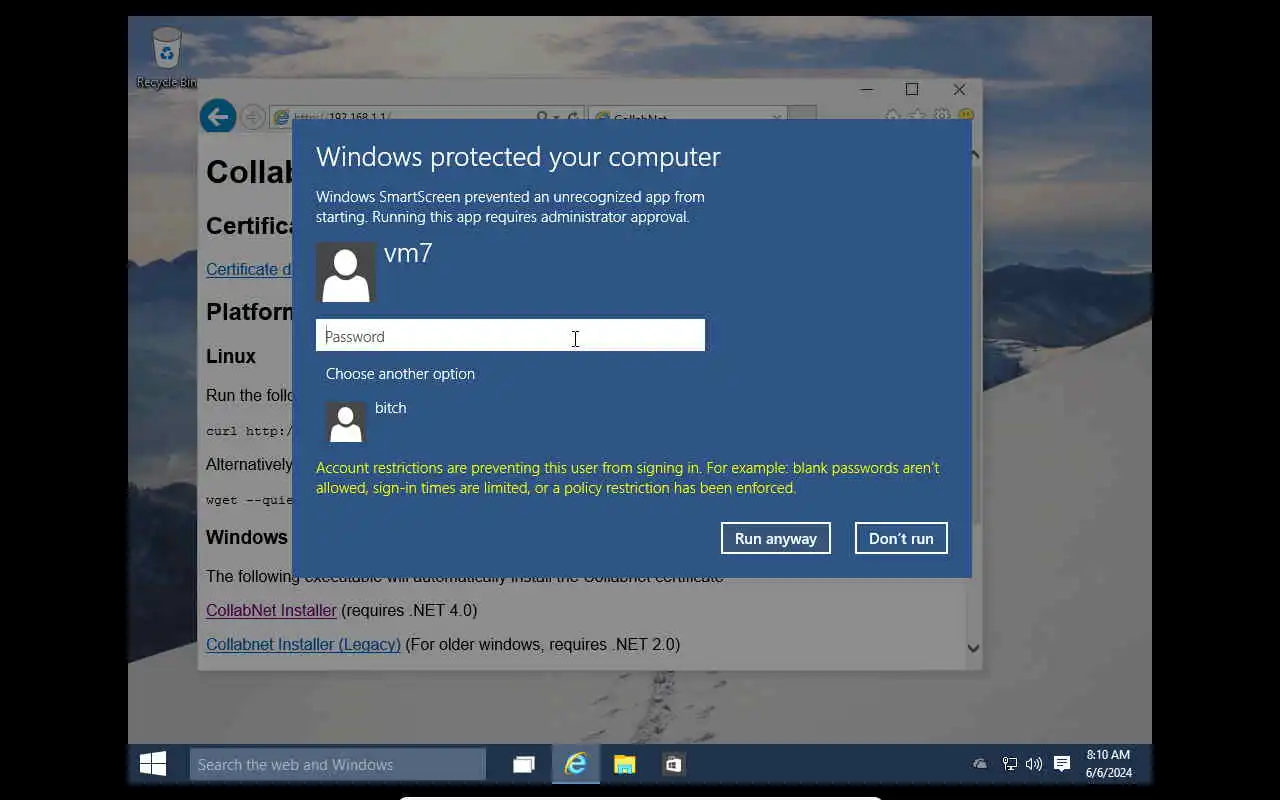The width and height of the screenshot is (1280, 800).
Task: Click the Internet Explorer forward arrow
Action: tap(253, 117)
